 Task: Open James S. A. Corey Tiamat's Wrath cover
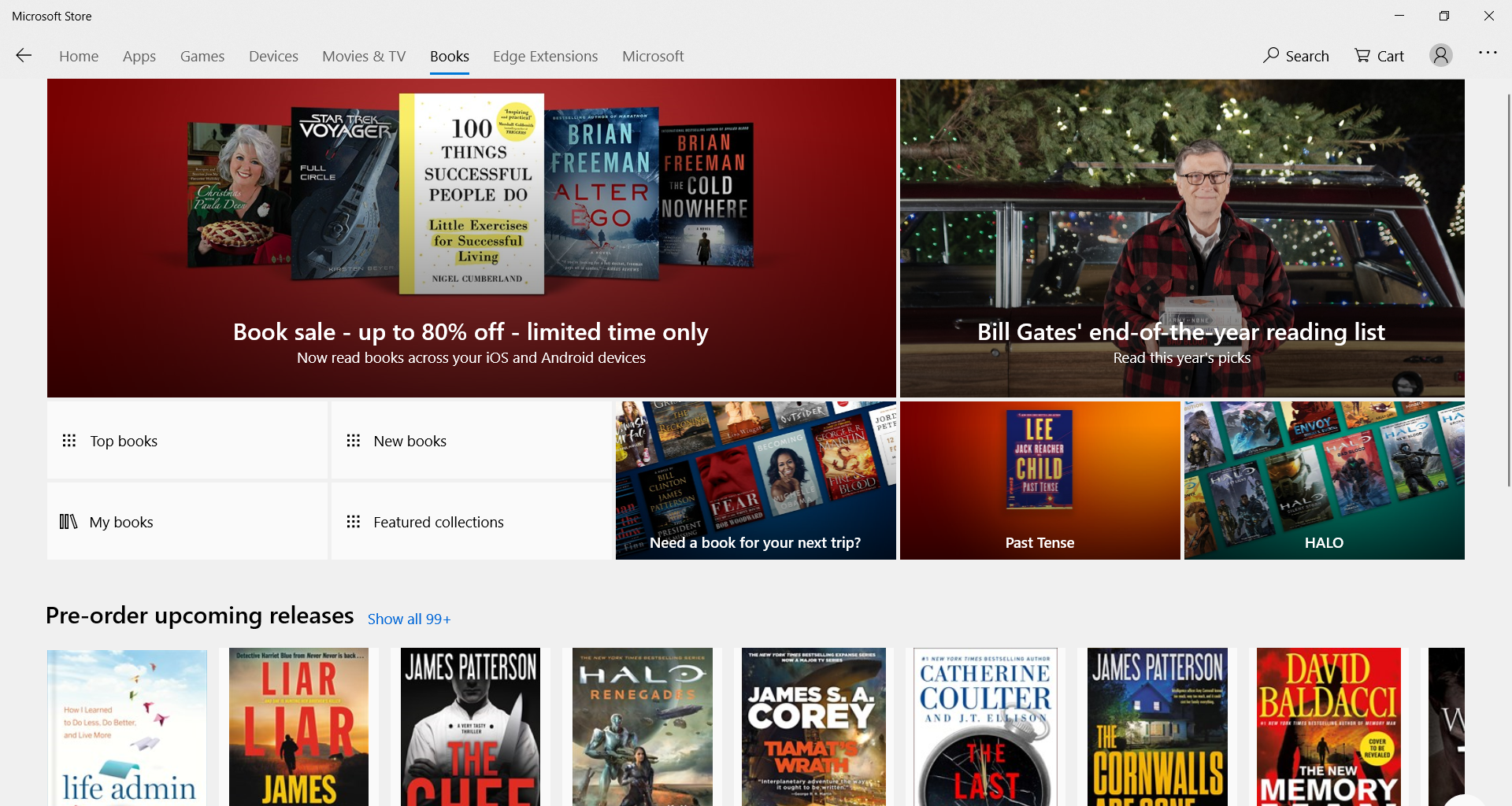click(x=813, y=727)
